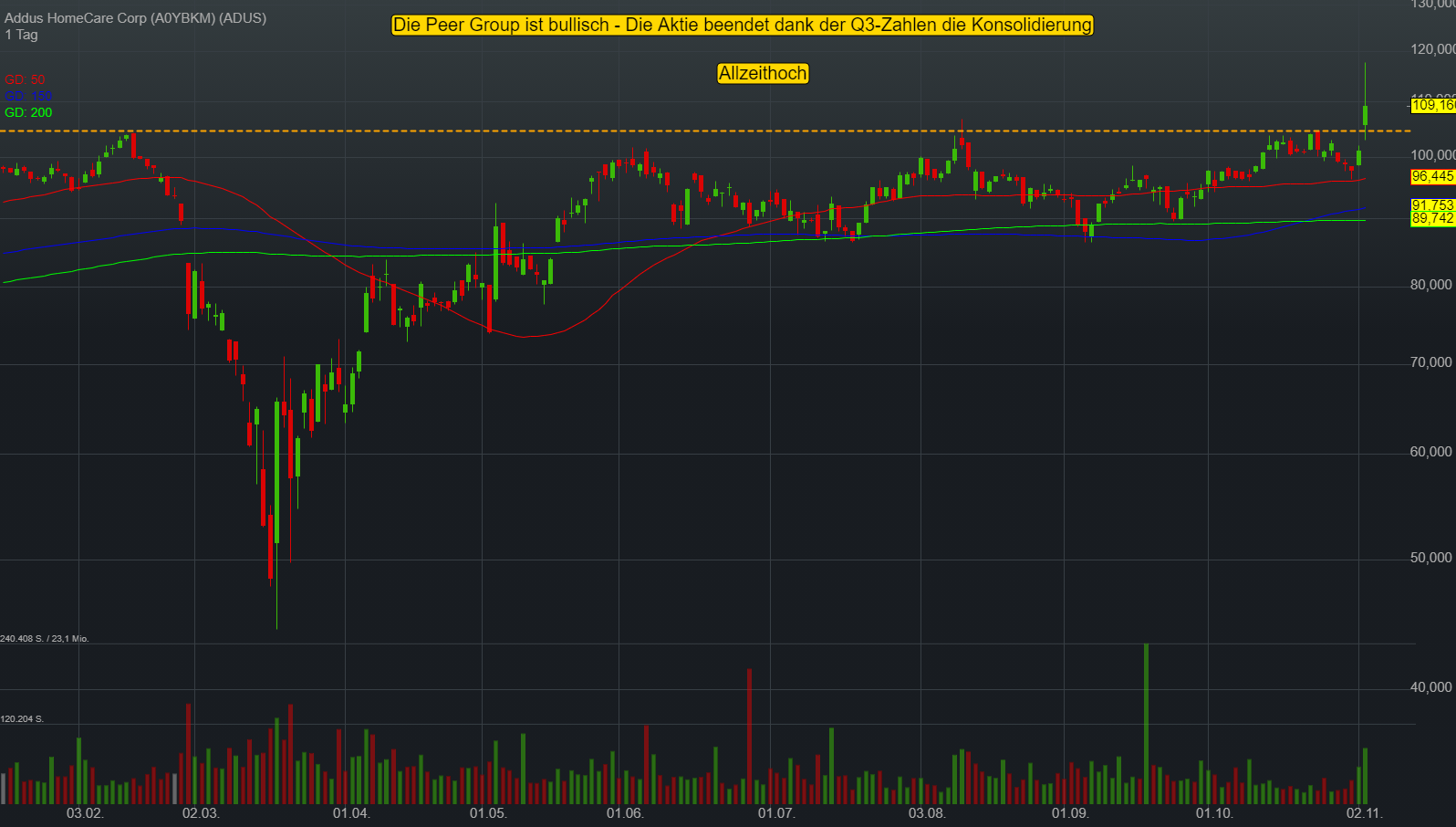Click the 80,000 price axis label

[1431, 285]
